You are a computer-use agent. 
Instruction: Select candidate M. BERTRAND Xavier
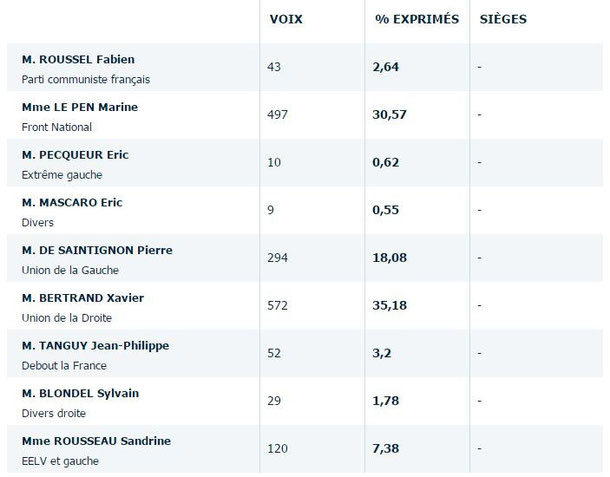[x=83, y=298]
